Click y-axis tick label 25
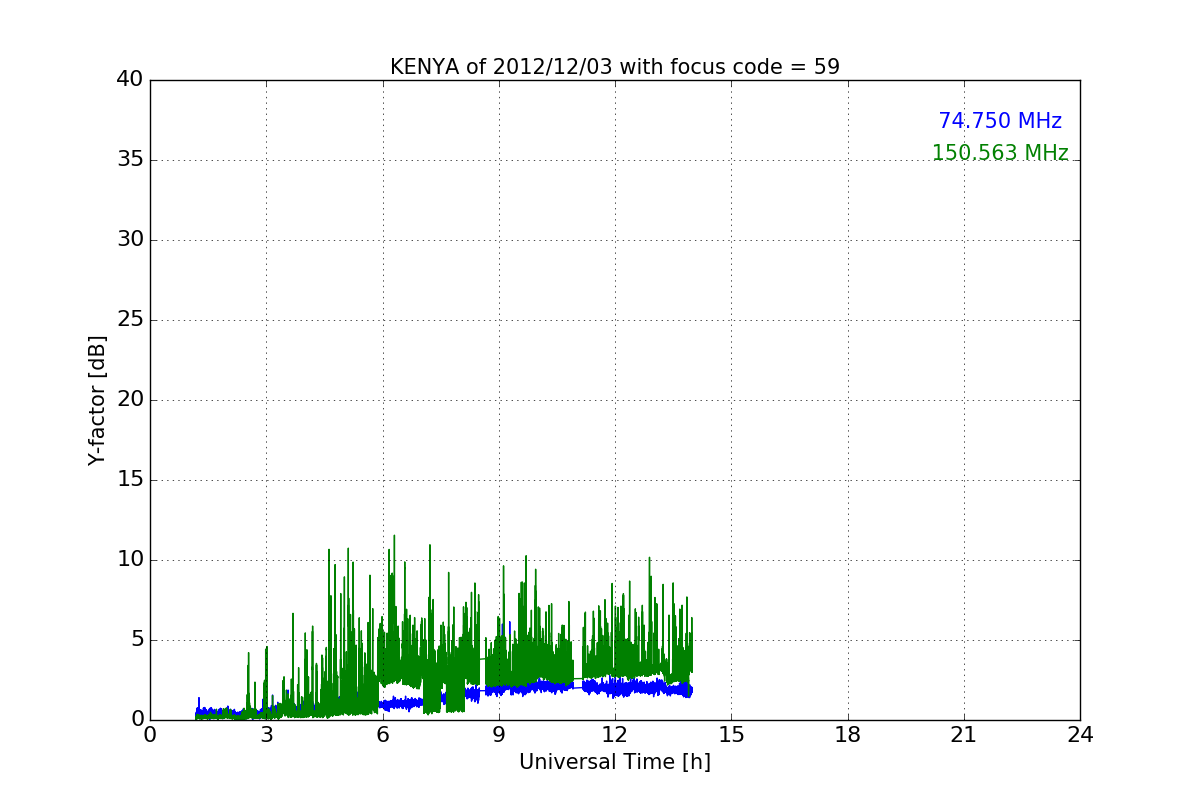The width and height of the screenshot is (1200, 800). [x=130, y=320]
